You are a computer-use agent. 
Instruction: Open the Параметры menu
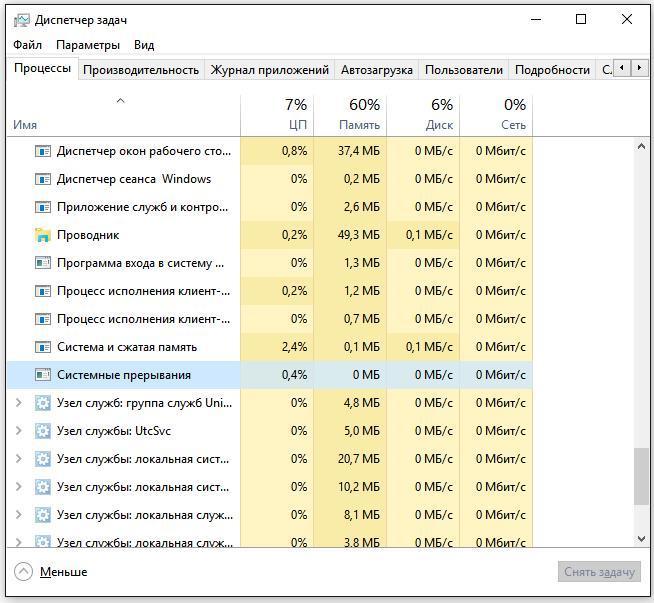[x=88, y=45]
